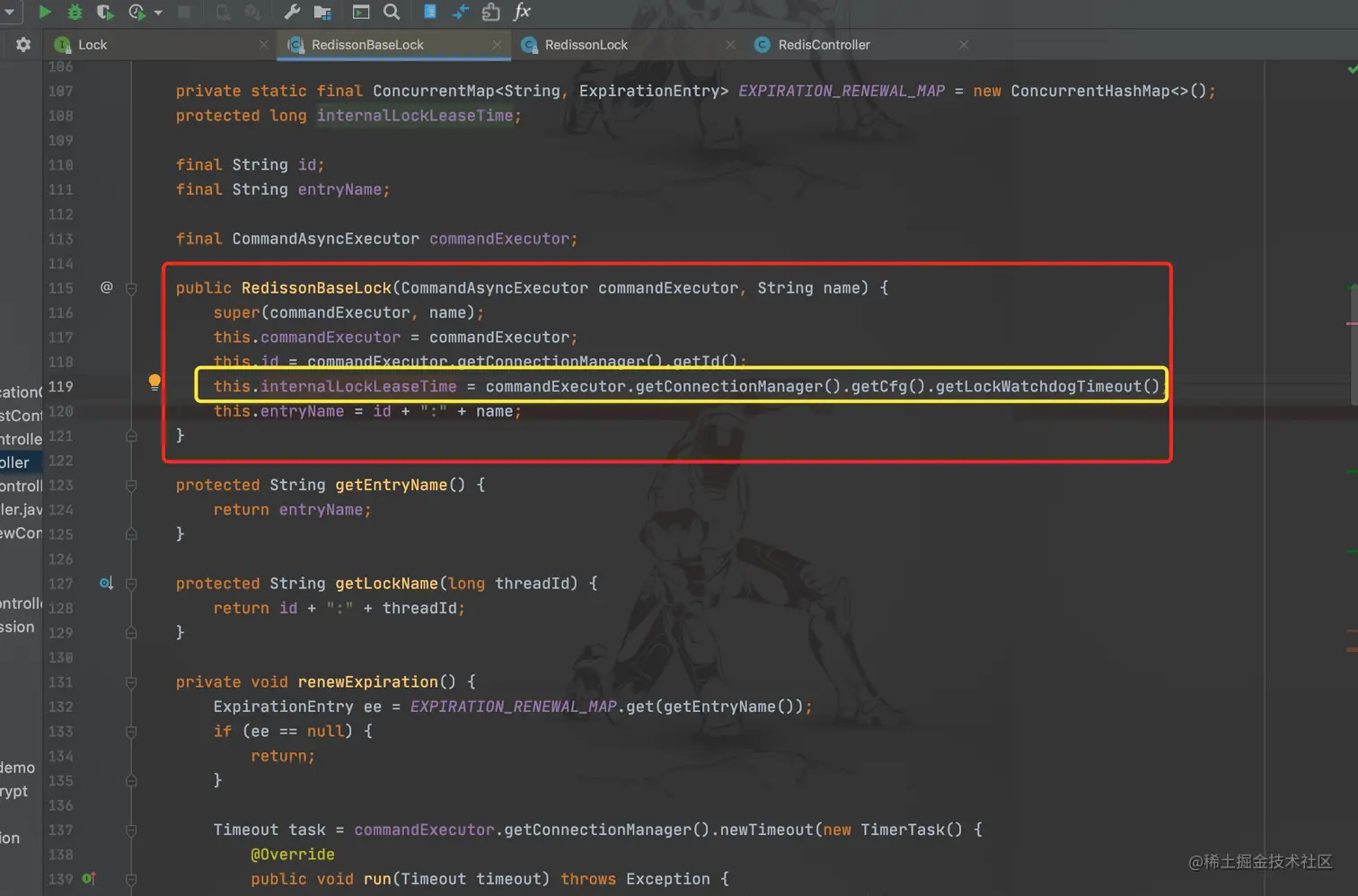The height and width of the screenshot is (896, 1358).
Task: Click line number 119 in the gutter
Action: 61,386
